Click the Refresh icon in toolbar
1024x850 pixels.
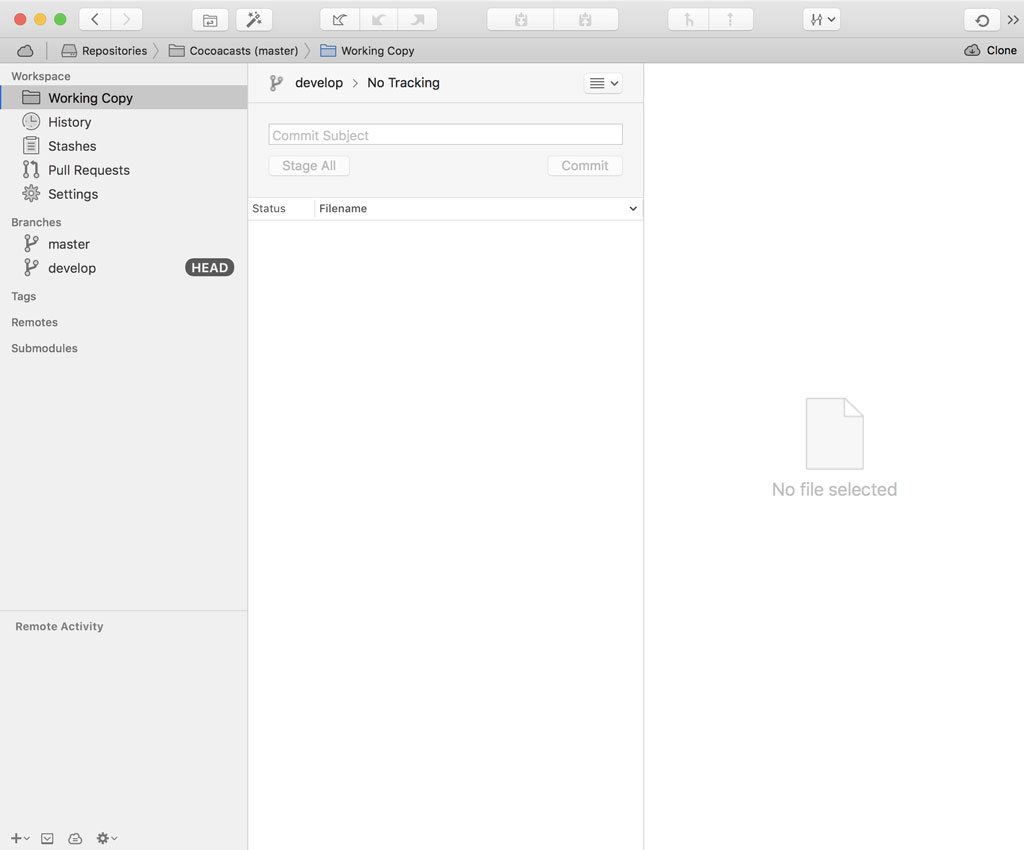pos(982,20)
